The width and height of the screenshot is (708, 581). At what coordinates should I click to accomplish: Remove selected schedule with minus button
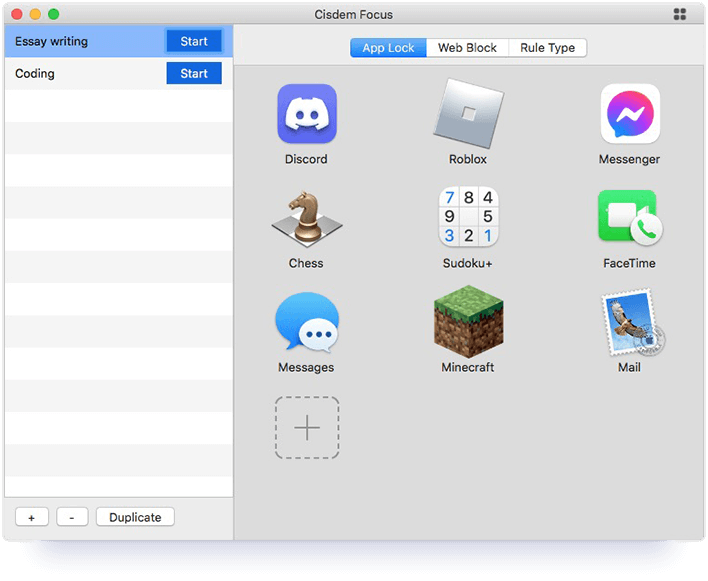[x=72, y=517]
